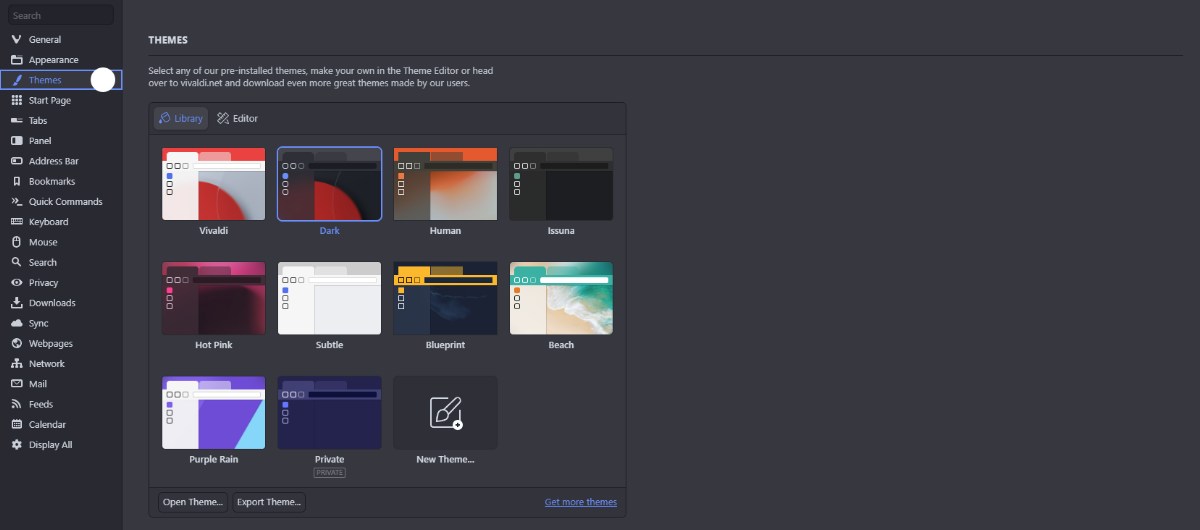Select the Subtle theme thumbnail

click(x=329, y=298)
